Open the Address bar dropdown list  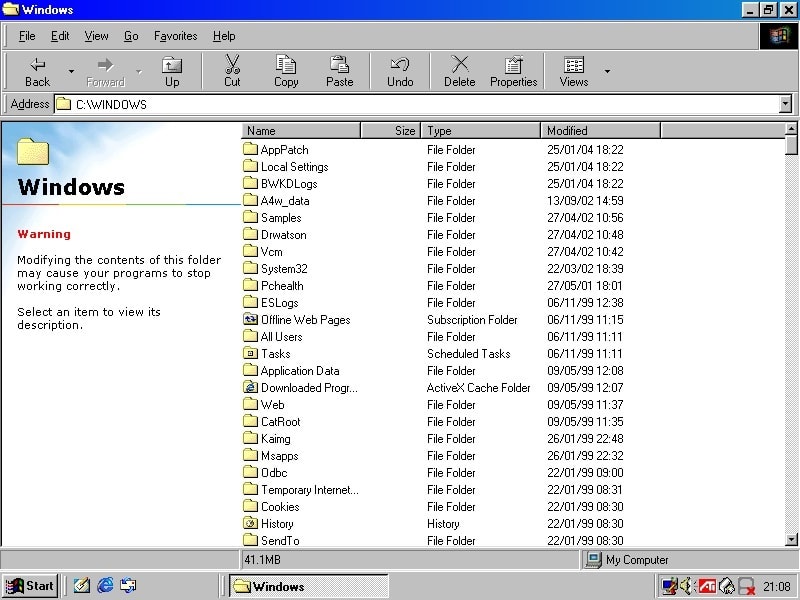785,104
